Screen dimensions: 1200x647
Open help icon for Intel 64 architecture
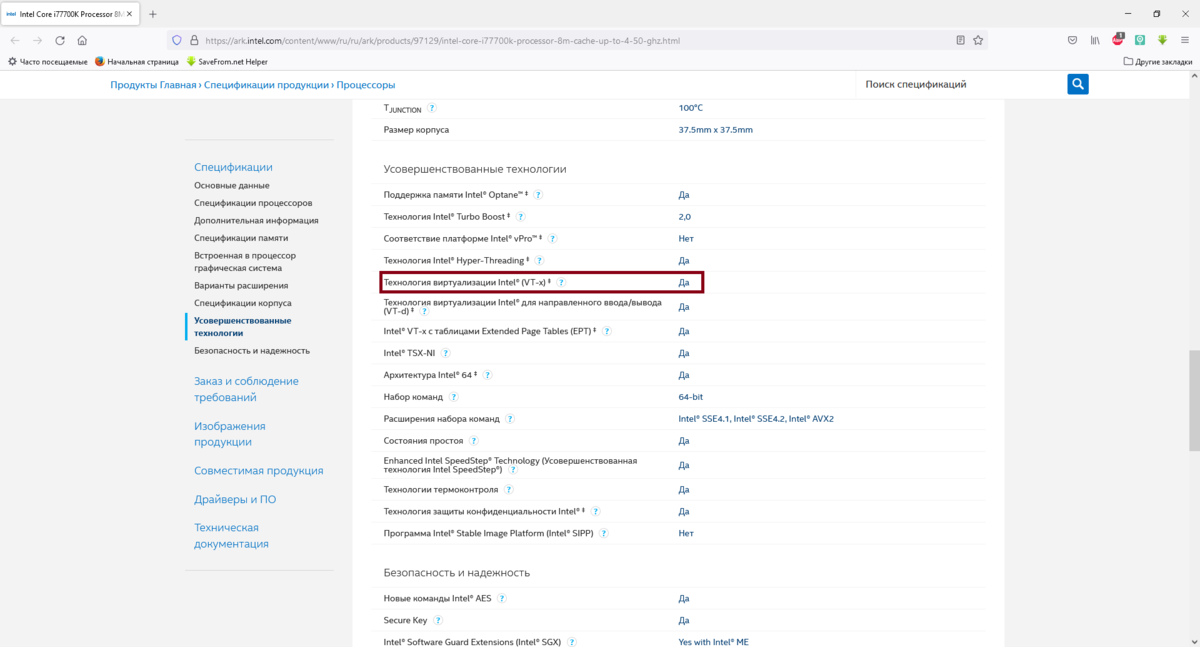[x=487, y=375]
